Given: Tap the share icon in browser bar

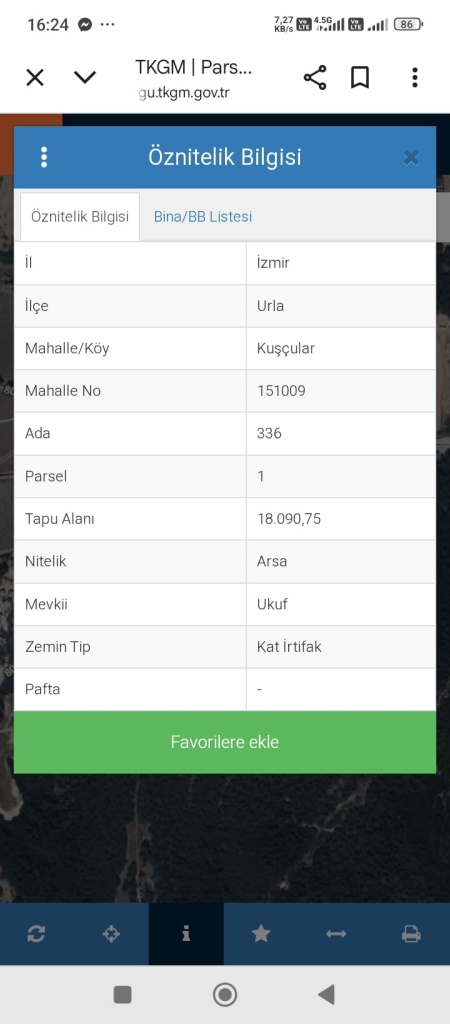Looking at the screenshot, I should 315,78.
